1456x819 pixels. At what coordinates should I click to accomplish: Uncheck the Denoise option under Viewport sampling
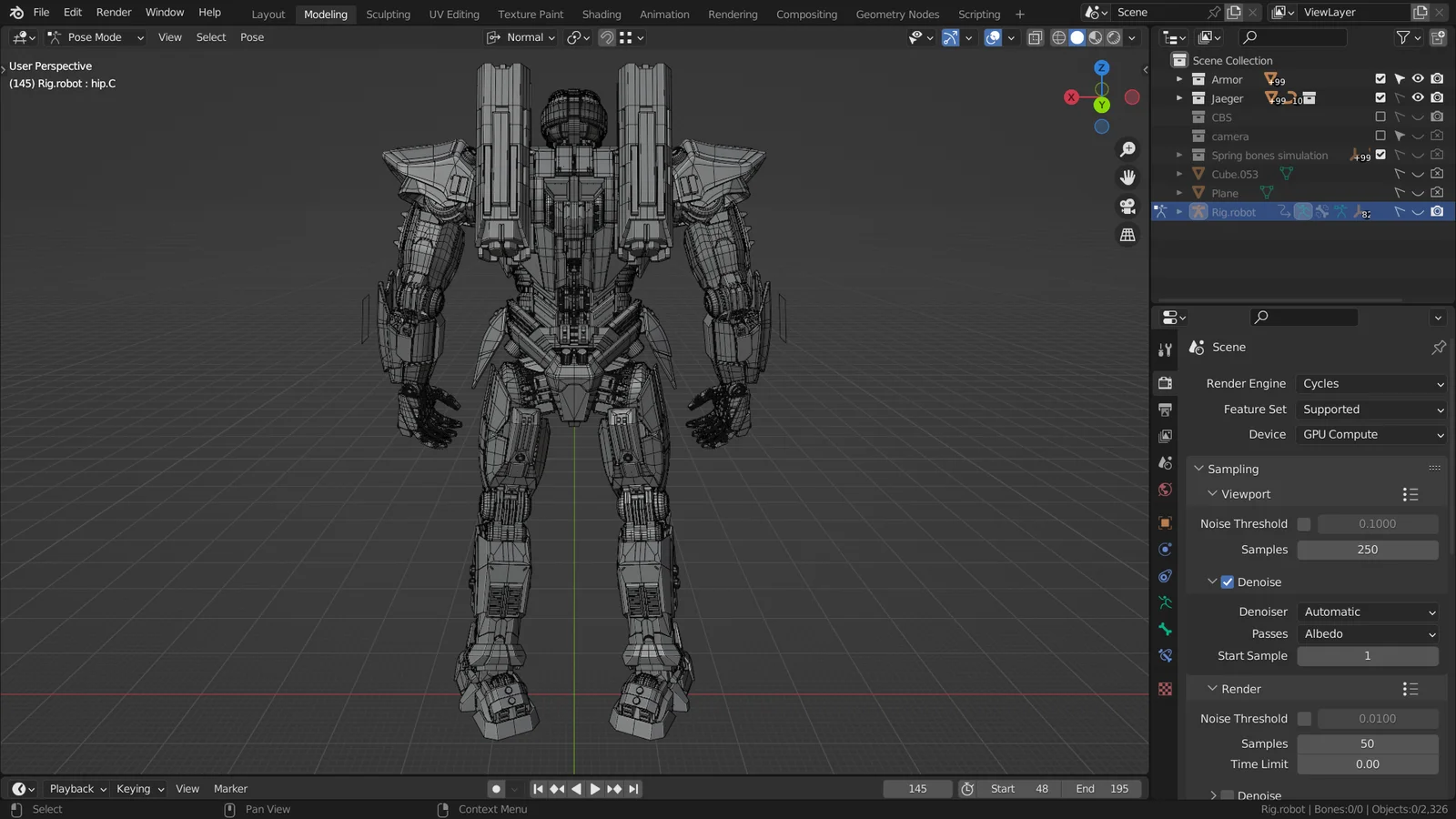pos(1228,581)
